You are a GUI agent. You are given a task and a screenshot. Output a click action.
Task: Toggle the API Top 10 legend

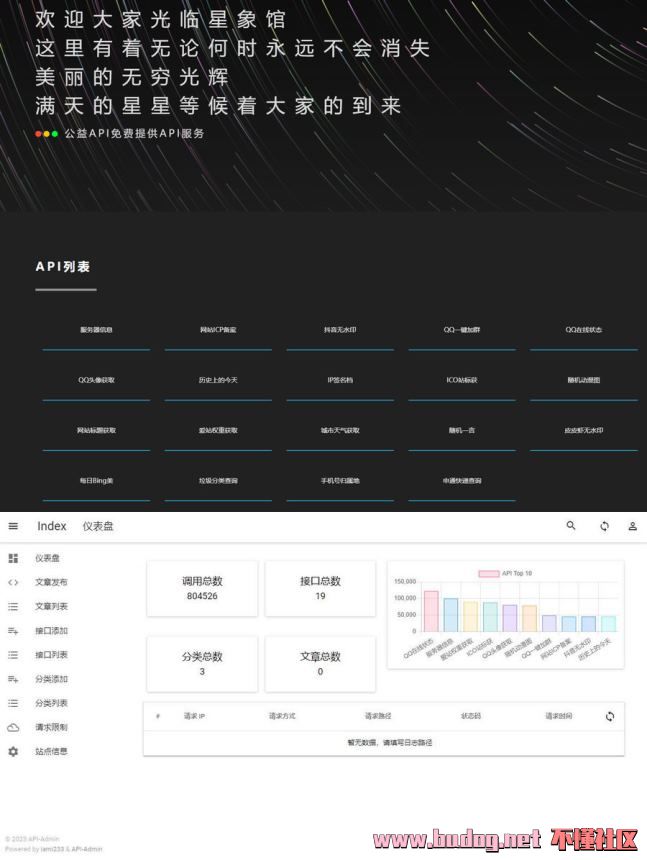[506, 574]
